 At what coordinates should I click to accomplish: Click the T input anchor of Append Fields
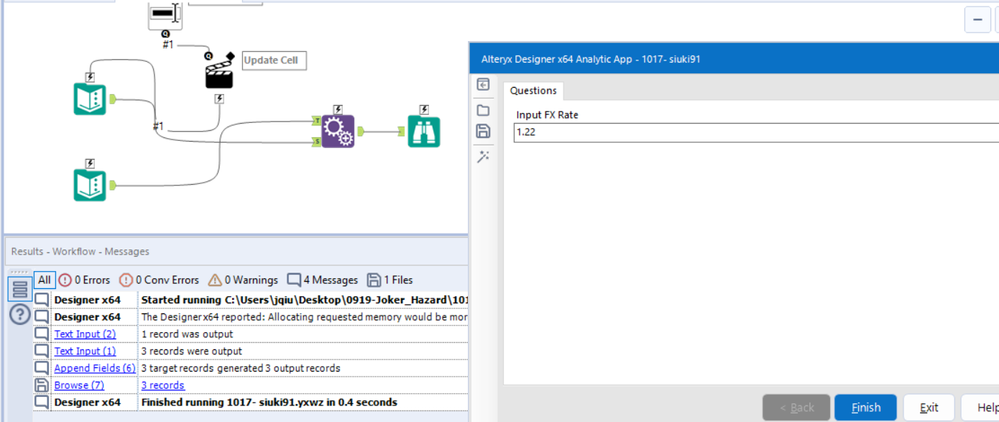[x=317, y=121]
